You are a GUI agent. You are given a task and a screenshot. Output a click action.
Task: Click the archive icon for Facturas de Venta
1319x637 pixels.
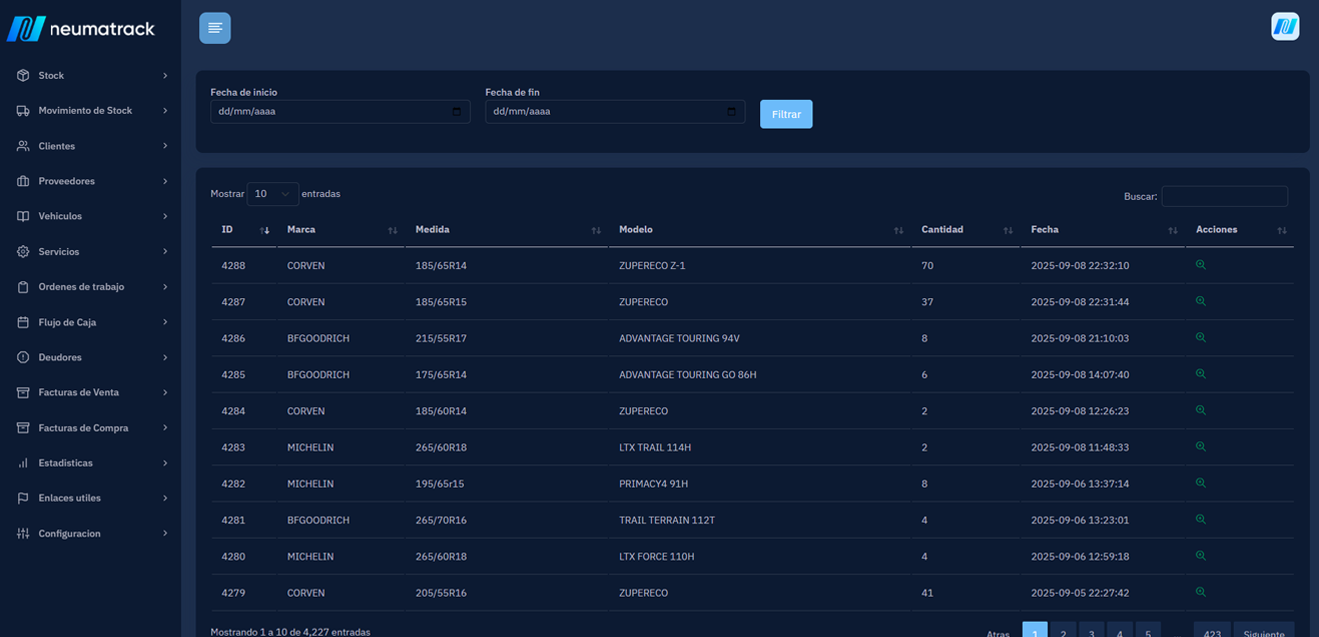pos(23,392)
